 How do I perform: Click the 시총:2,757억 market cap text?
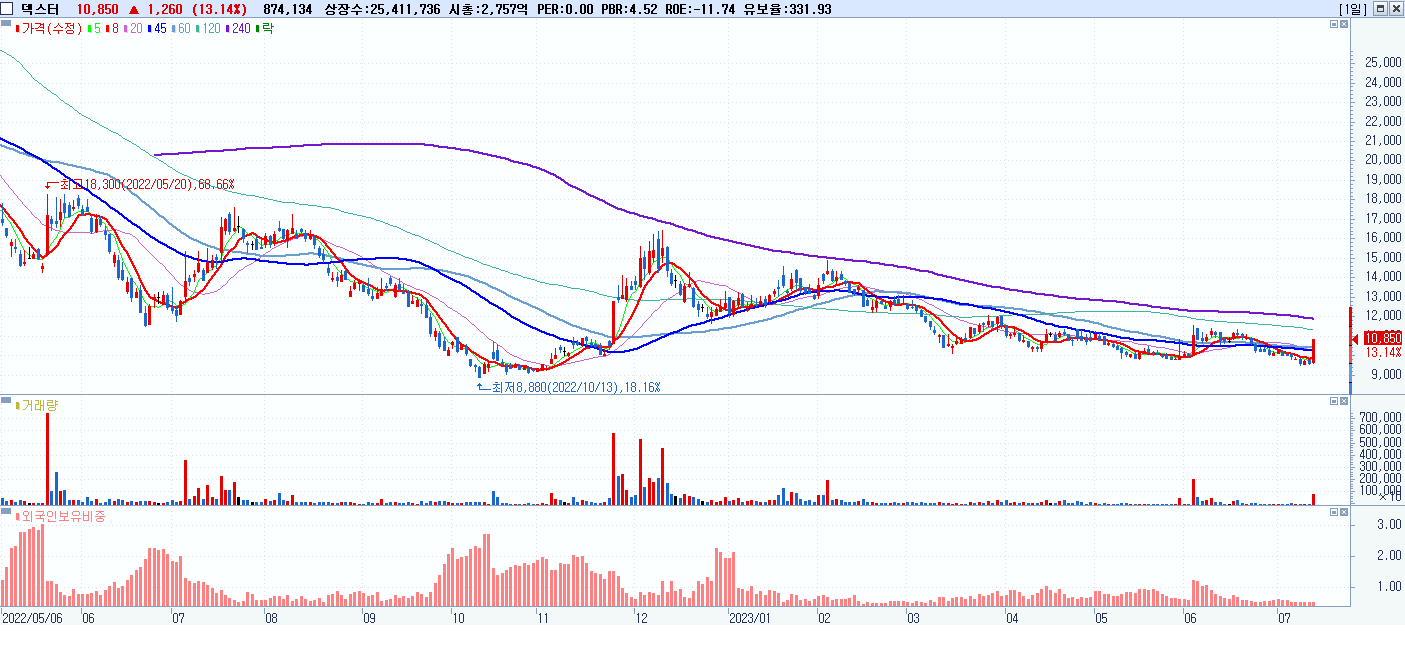(487, 9)
